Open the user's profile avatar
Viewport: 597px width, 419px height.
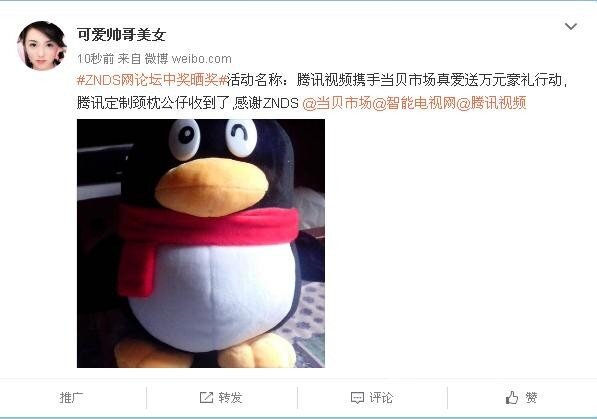pos(42,46)
